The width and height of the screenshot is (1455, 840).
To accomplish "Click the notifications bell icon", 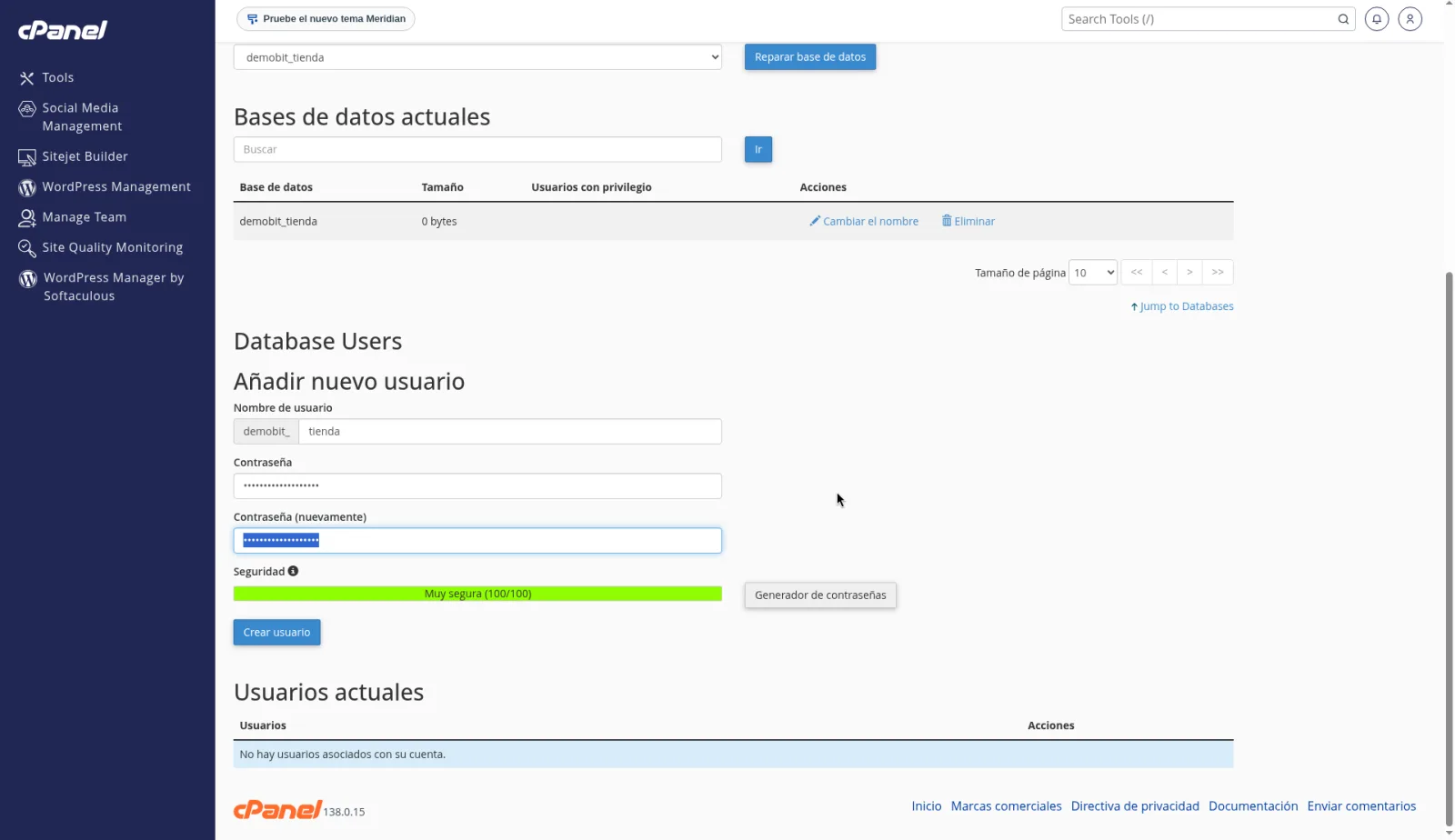I will pos(1377,19).
